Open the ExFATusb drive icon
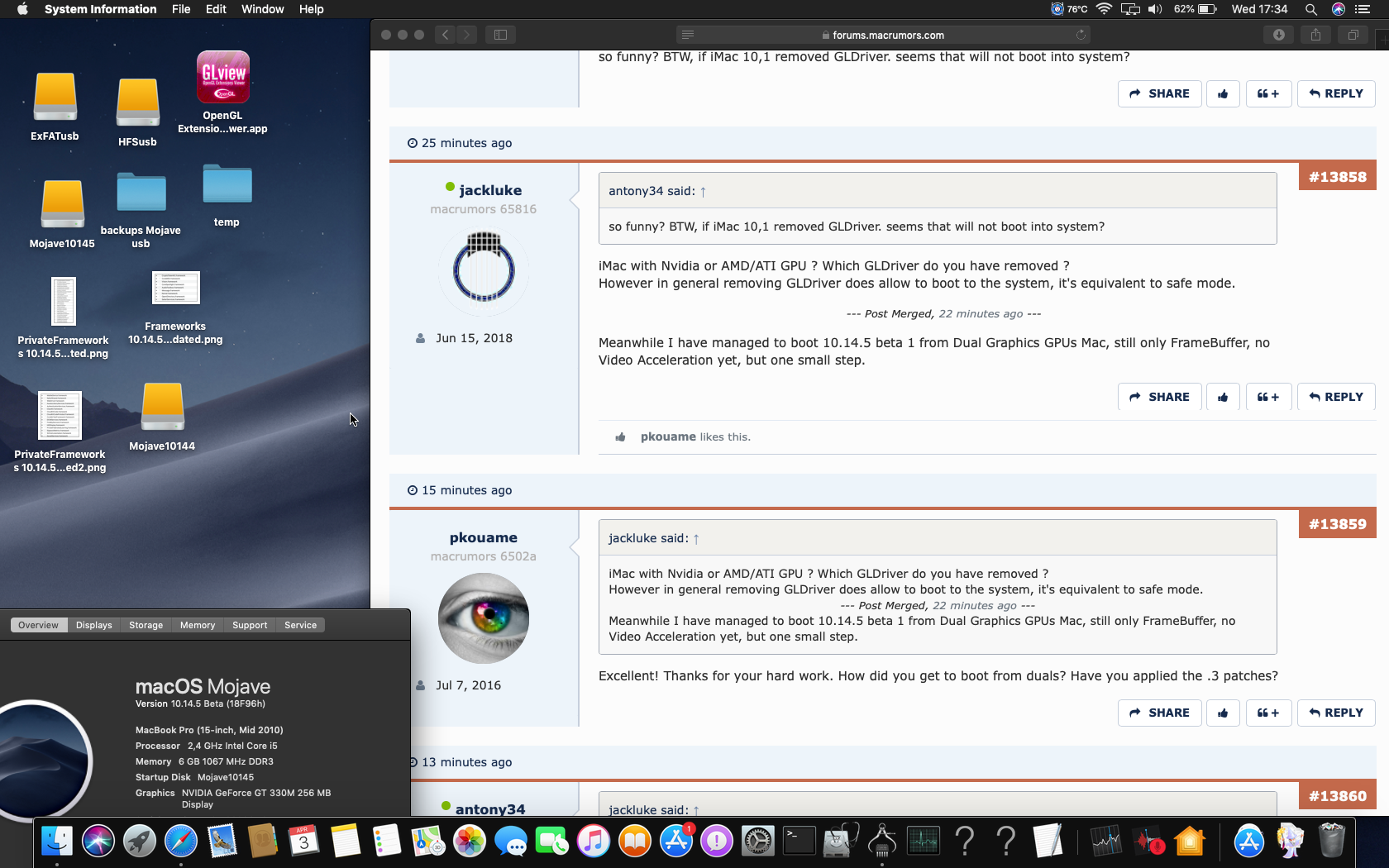1389x868 pixels. click(x=55, y=98)
